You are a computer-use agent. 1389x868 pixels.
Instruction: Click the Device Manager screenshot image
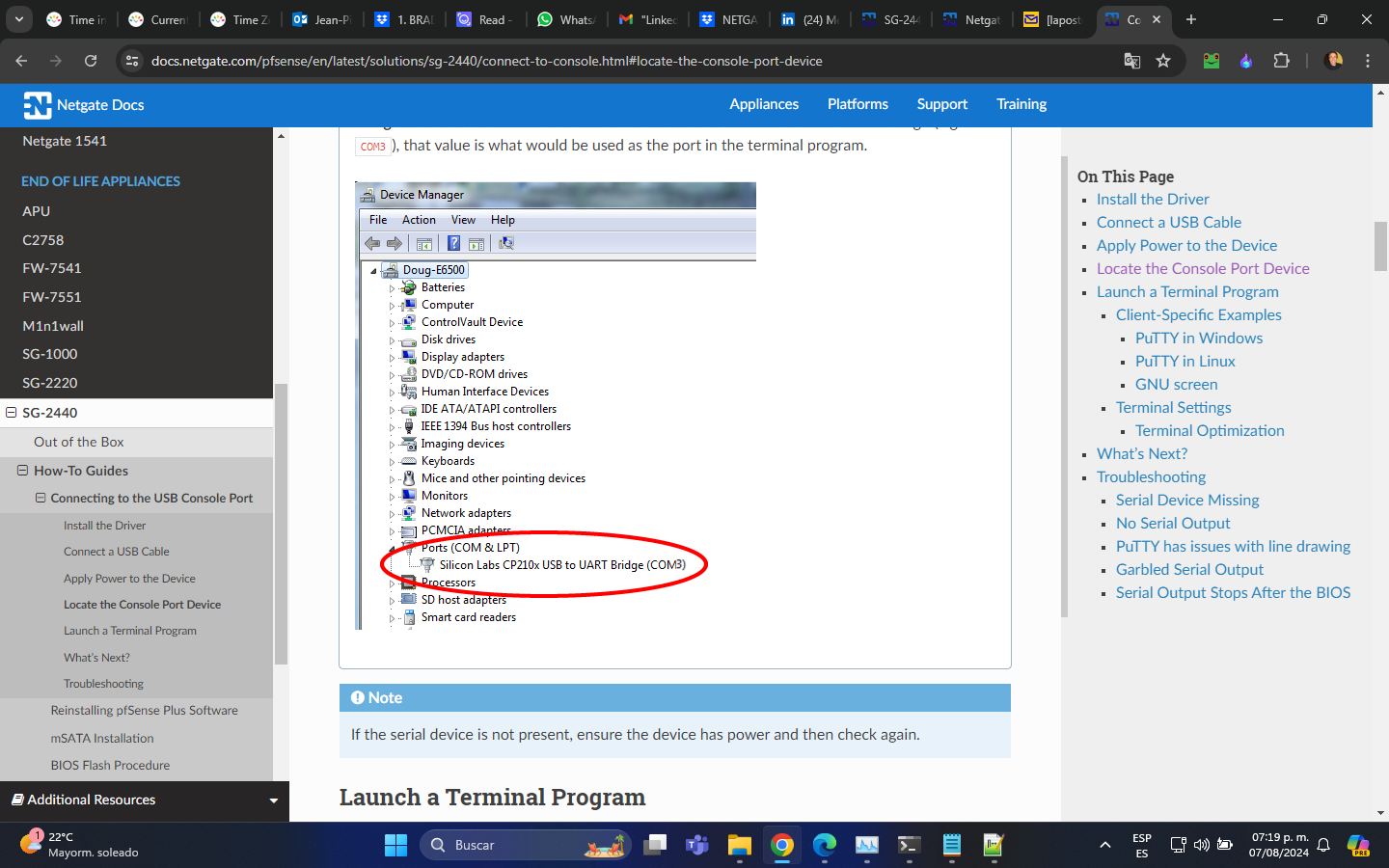pyautogui.click(x=556, y=406)
